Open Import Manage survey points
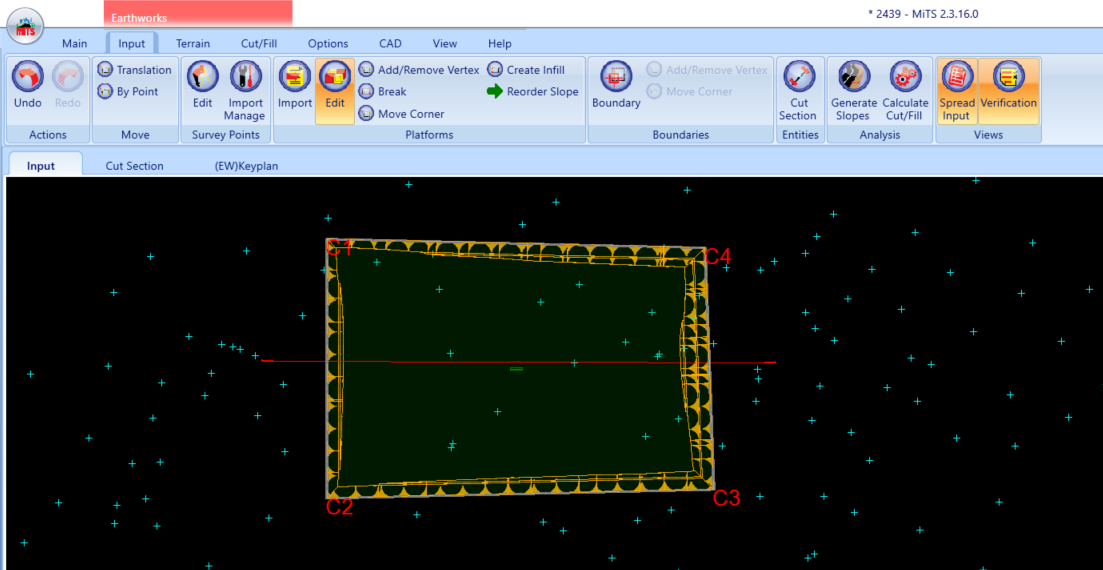This screenshot has width=1103, height=570. click(x=244, y=90)
